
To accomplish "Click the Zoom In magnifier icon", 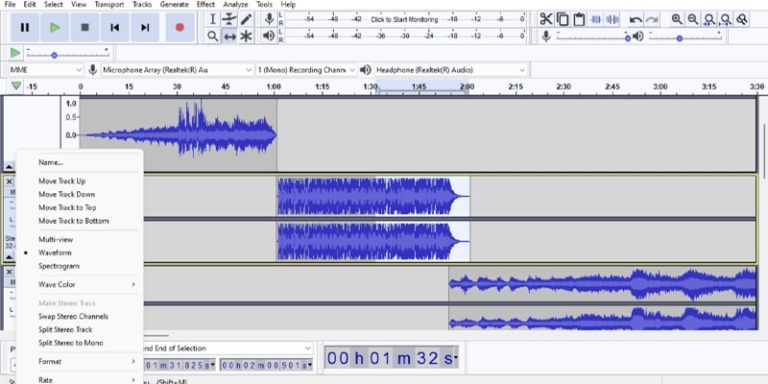I will click(x=676, y=19).
